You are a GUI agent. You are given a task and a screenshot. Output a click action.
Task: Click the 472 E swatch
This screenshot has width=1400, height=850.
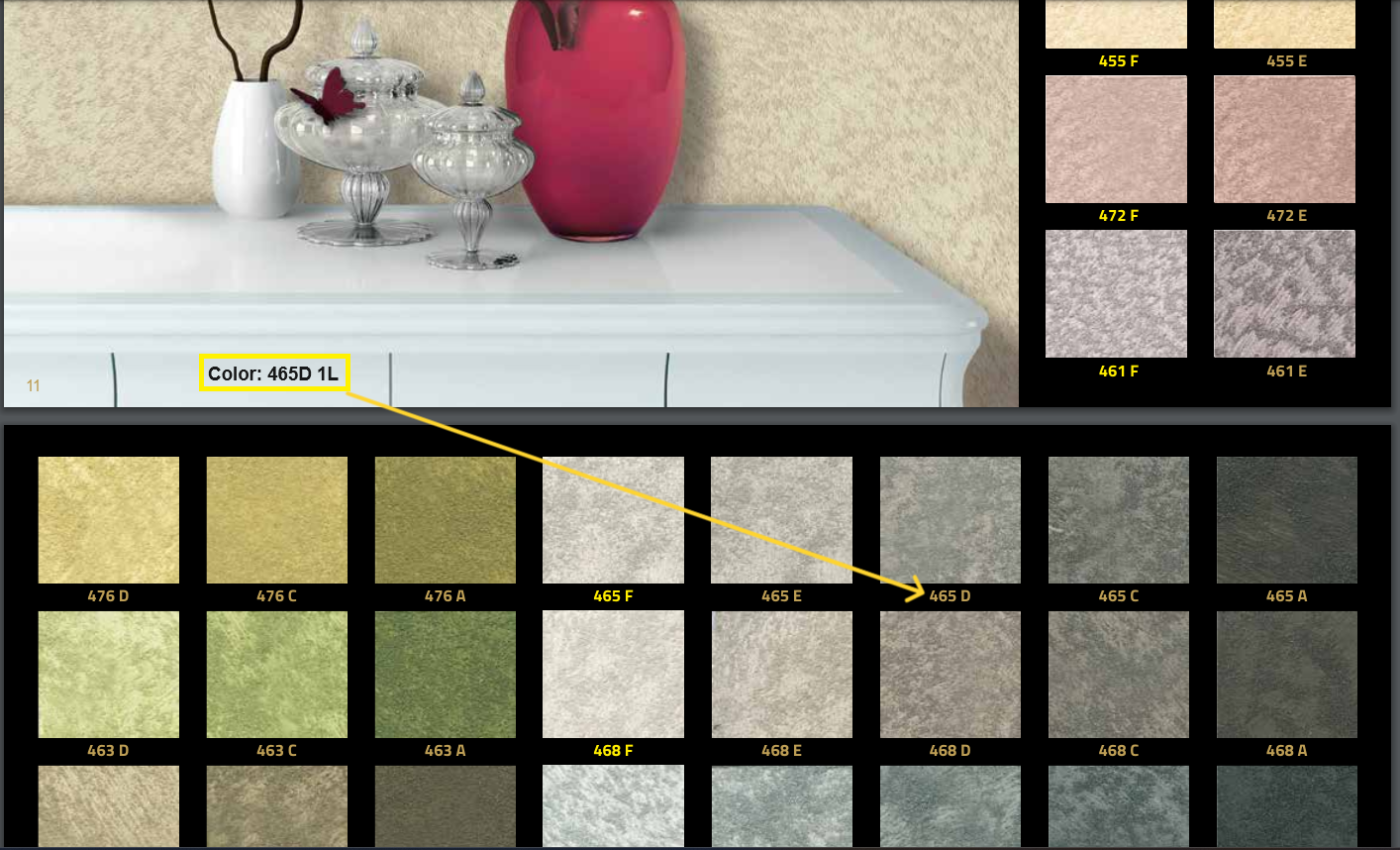(x=1284, y=140)
